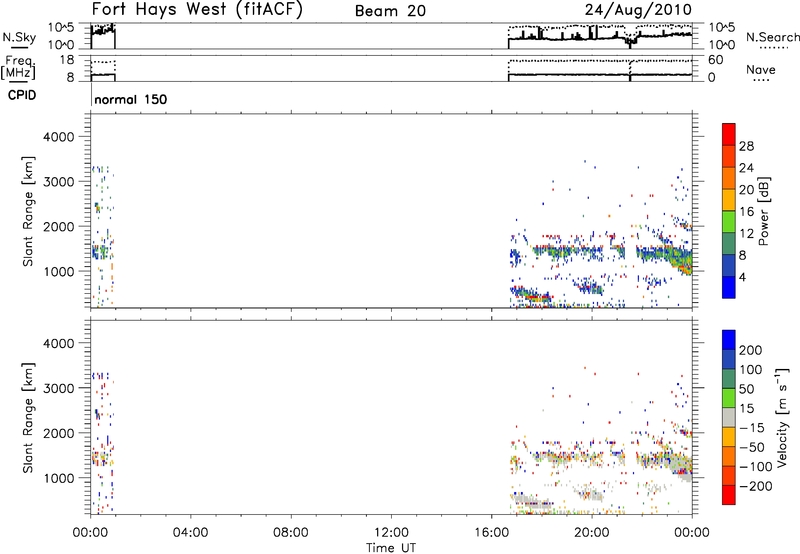
Task: Click the "50" label on the Velocity scale
Action: 746,389
